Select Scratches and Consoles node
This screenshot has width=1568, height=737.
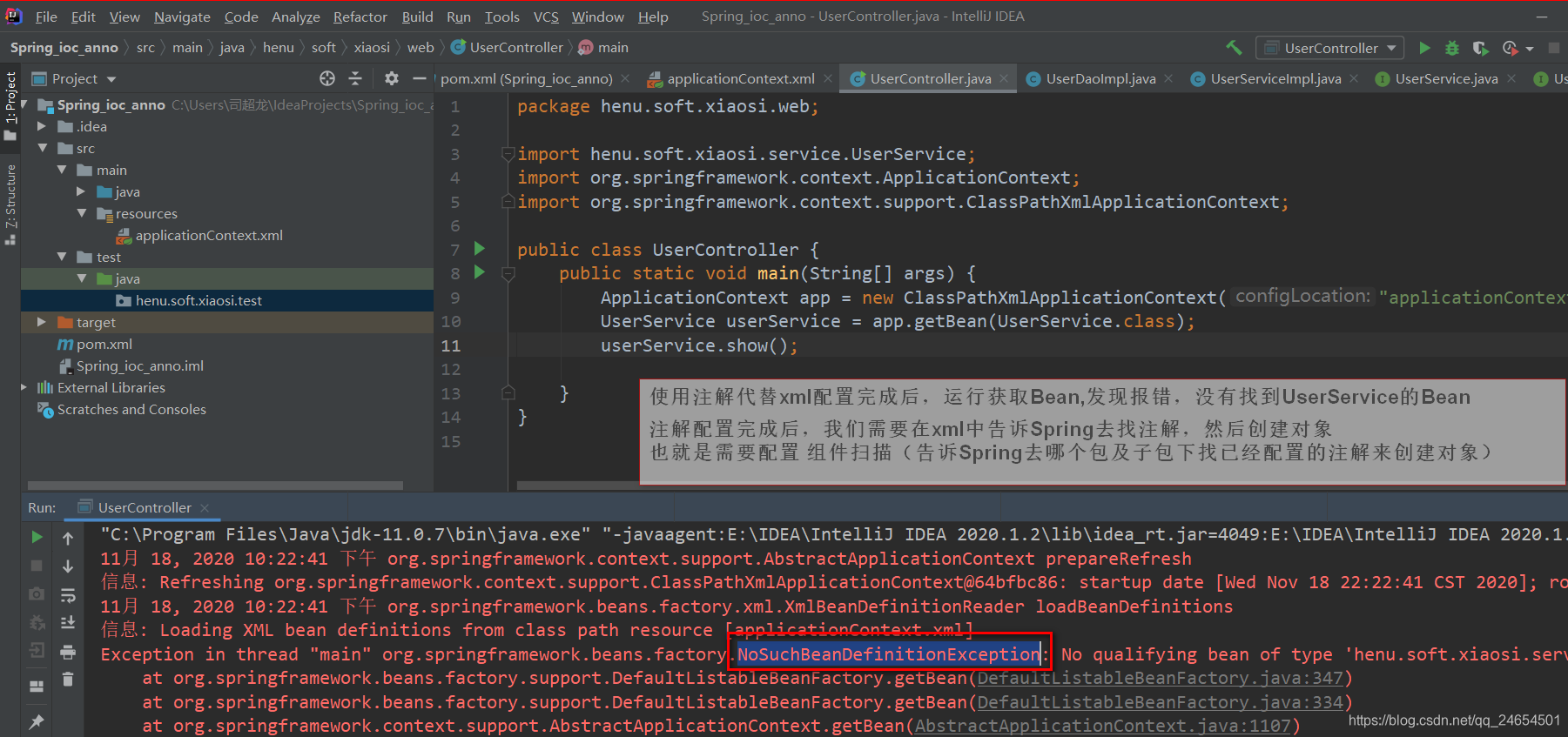pyautogui.click(x=131, y=409)
